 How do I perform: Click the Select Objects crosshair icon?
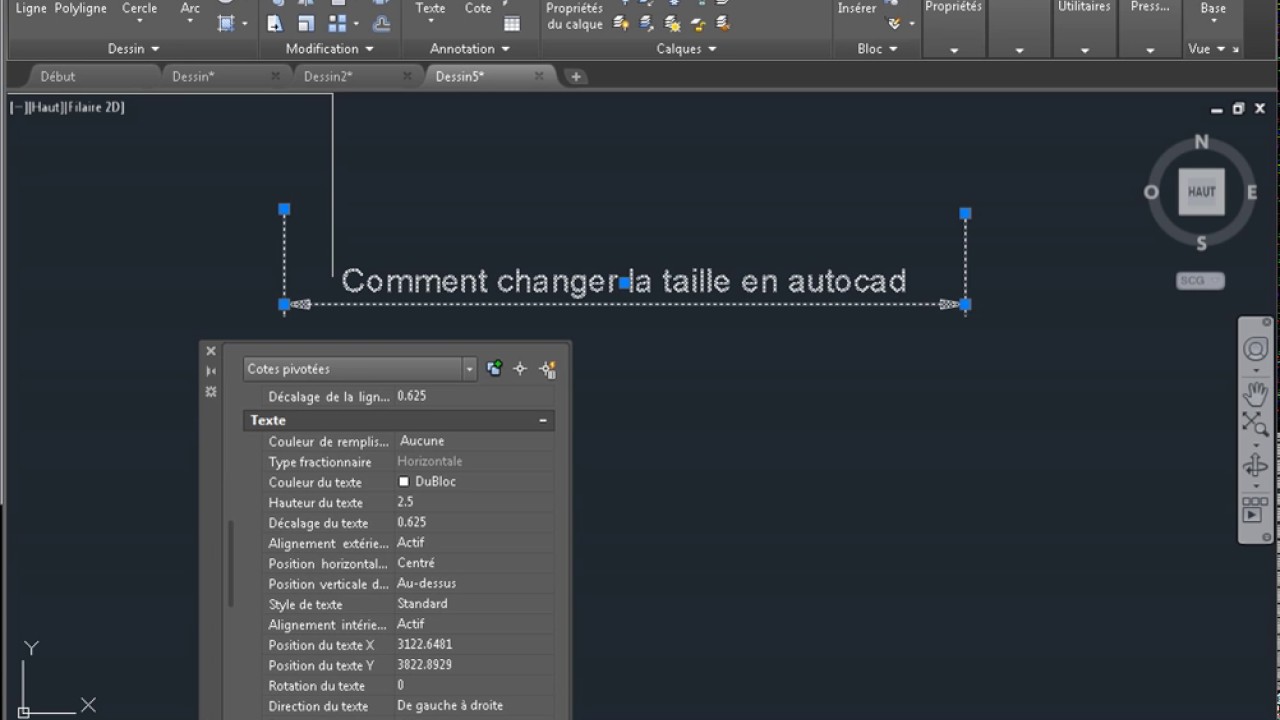(520, 369)
